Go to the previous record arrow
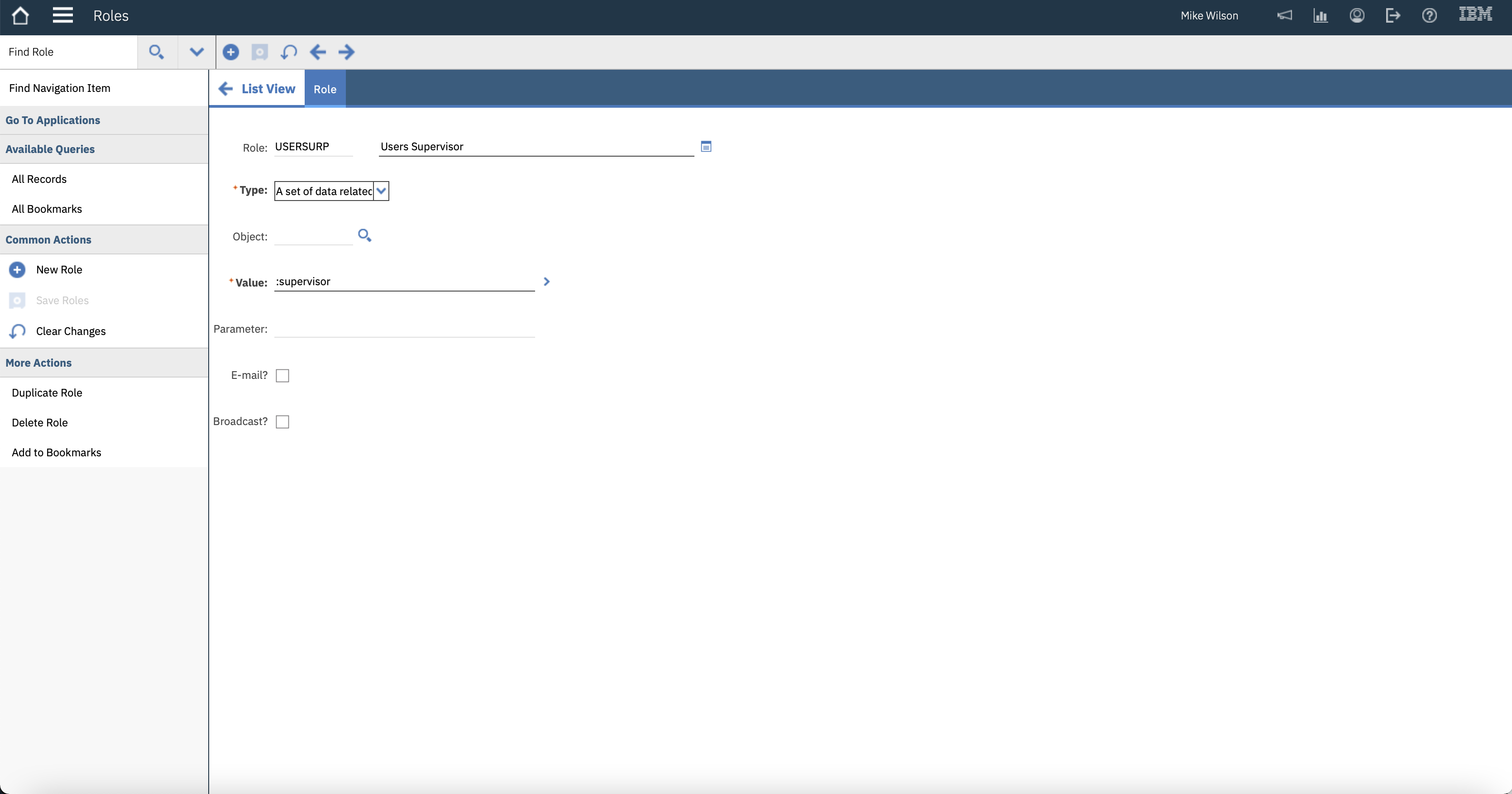The image size is (1512, 794). pos(317,52)
